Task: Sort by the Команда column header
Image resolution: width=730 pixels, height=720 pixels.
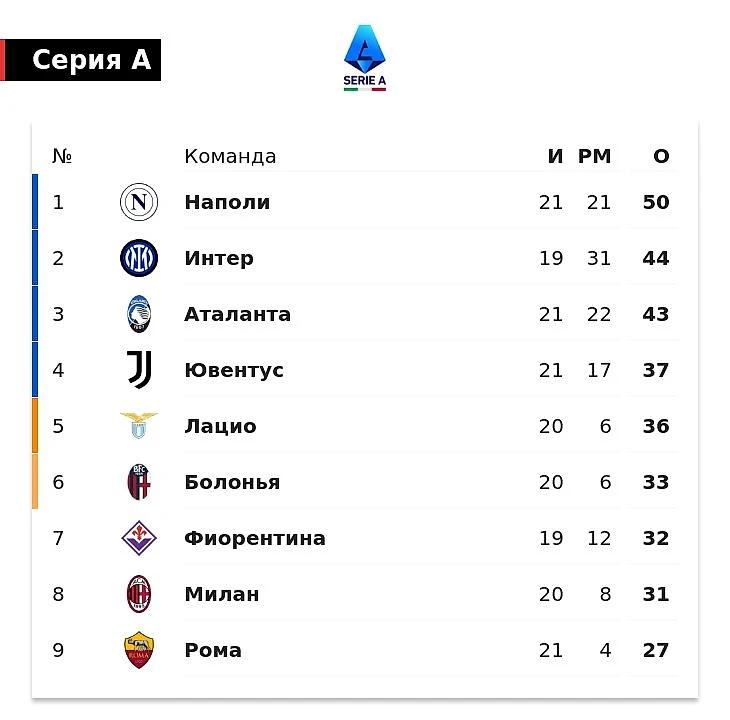Action: [230, 156]
